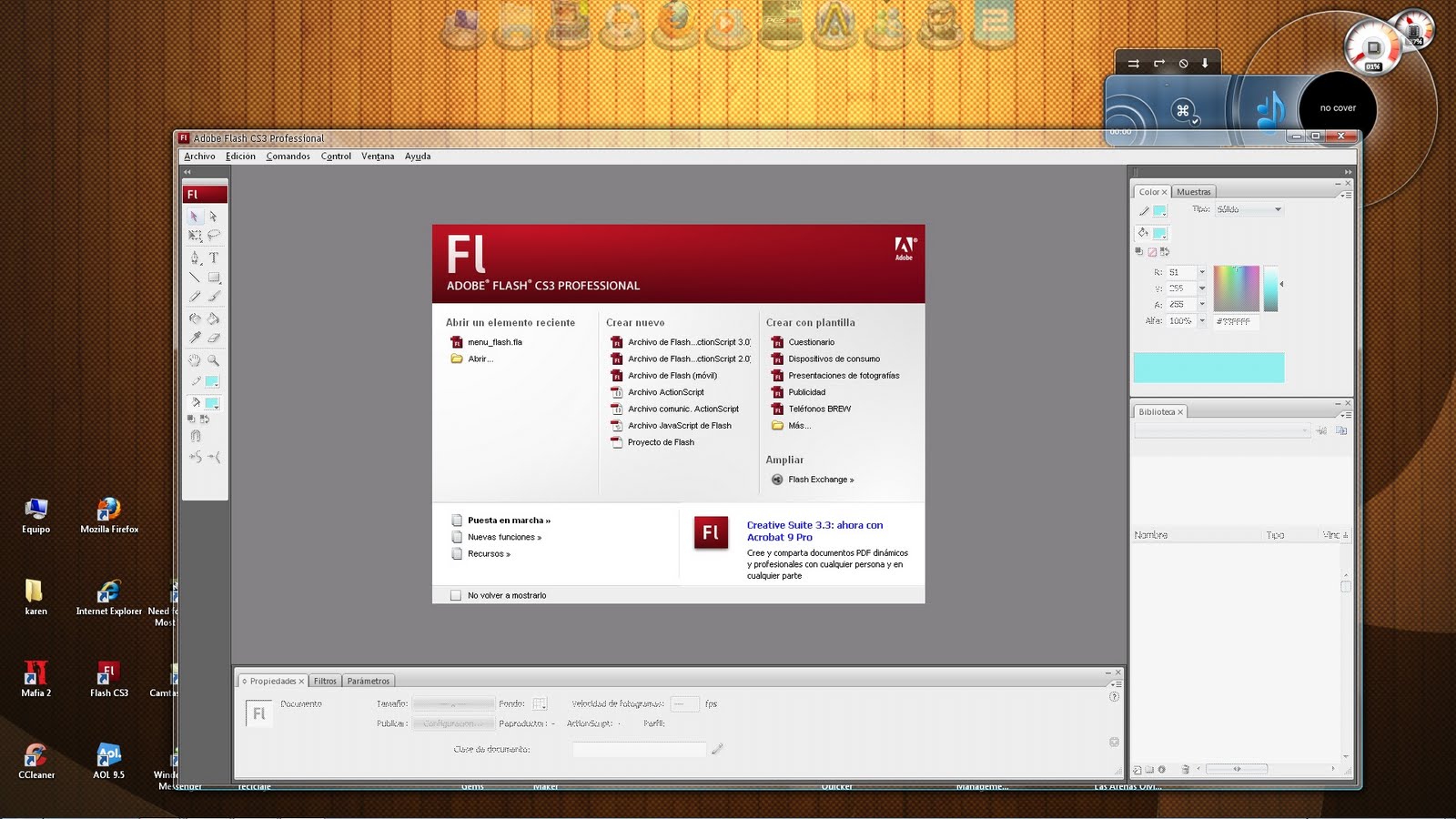Pick the Paint Bucket tool
The width and height of the screenshot is (1456, 819).
point(212,318)
